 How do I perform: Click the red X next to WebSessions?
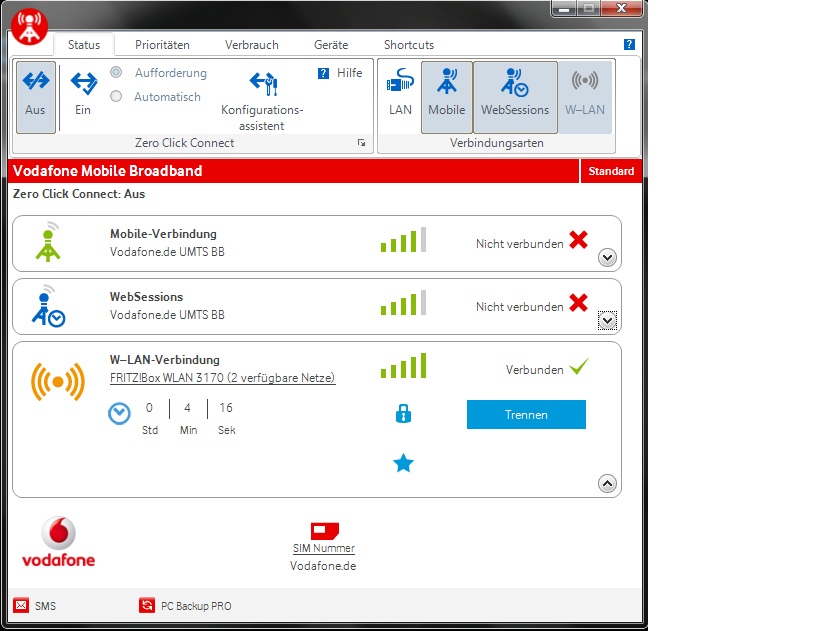coord(578,302)
